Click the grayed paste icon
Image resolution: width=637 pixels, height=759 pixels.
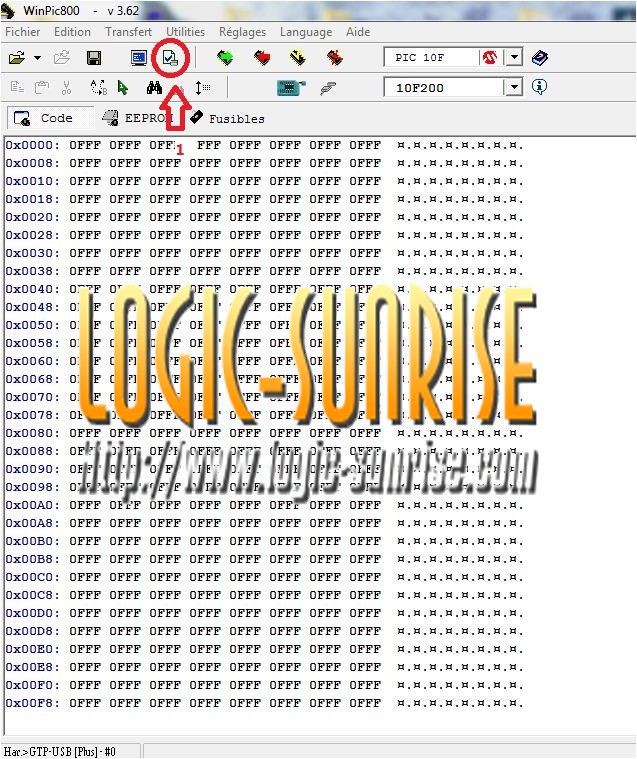42,88
